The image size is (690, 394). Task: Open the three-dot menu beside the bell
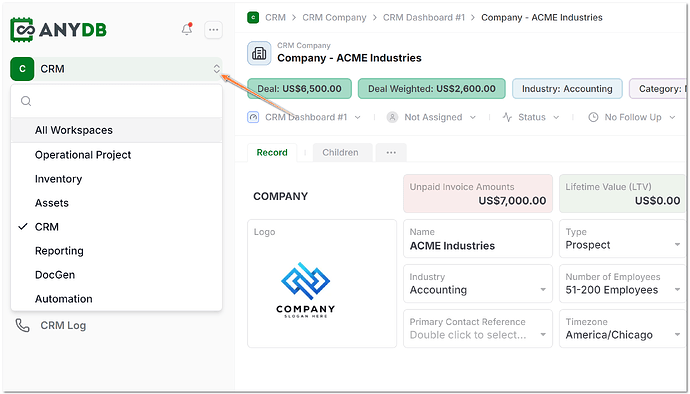pos(213,30)
